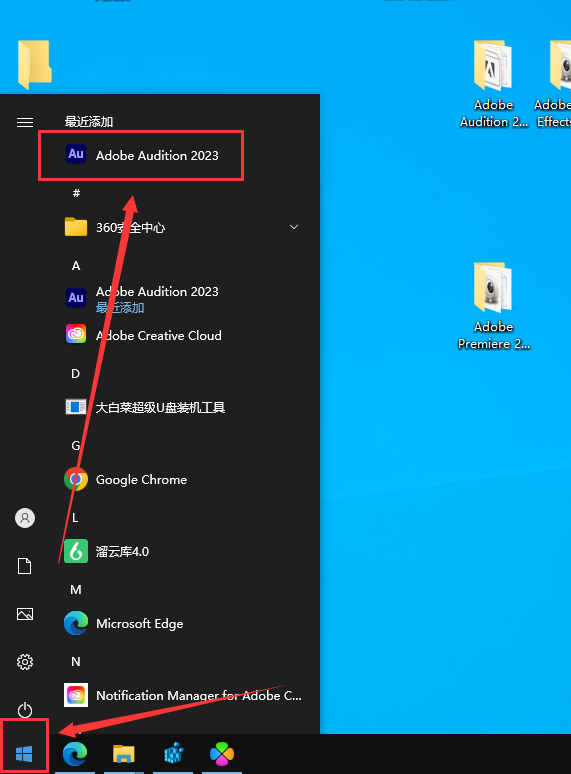Select the Adobe Audition 2... desktop folder
This screenshot has height=774, width=571.
493,85
